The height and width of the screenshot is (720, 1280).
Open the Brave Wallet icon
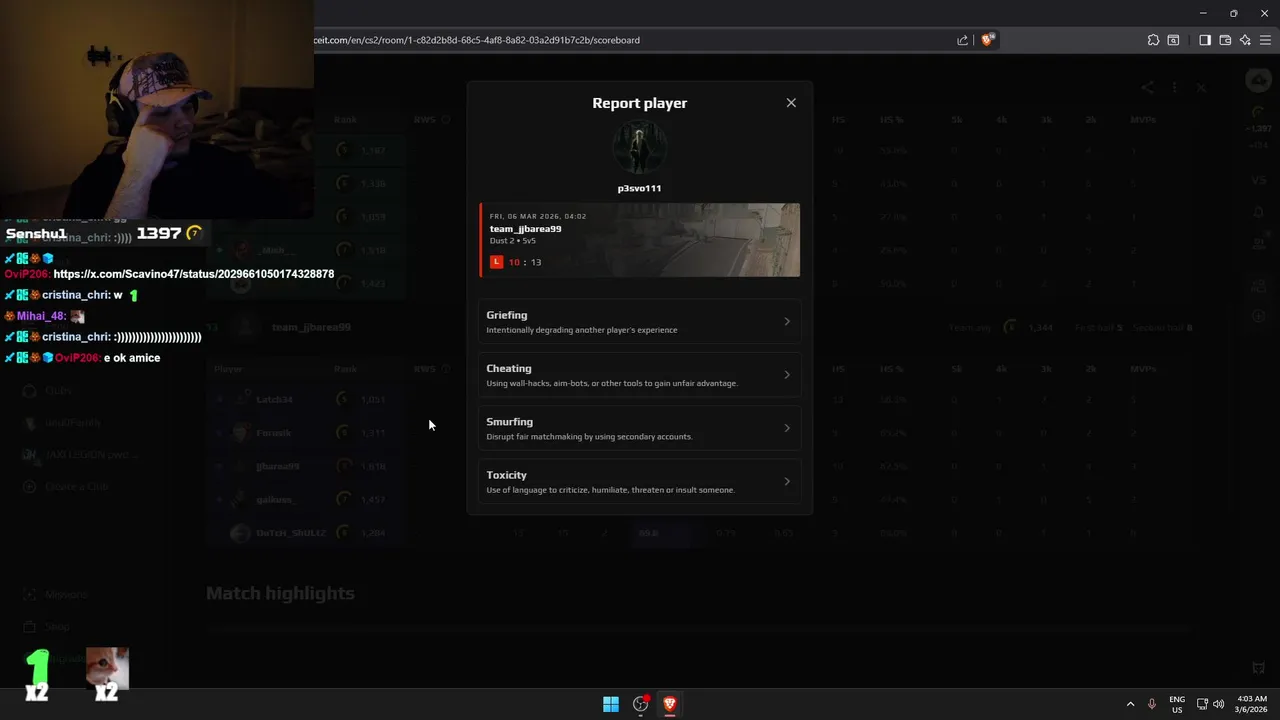pos(1225,40)
